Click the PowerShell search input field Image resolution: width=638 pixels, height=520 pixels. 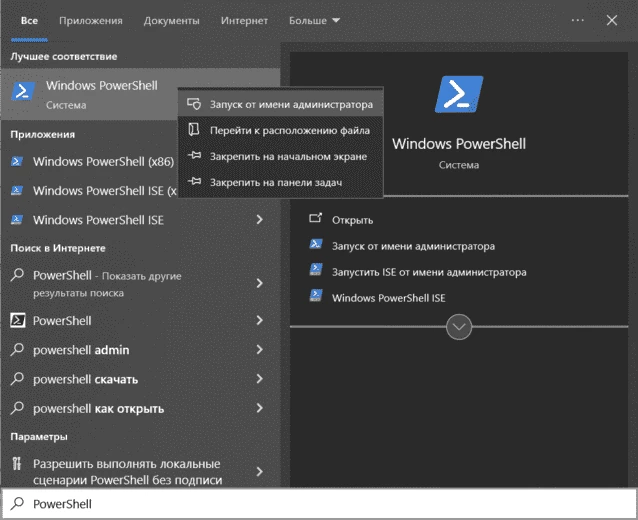(x=320, y=504)
